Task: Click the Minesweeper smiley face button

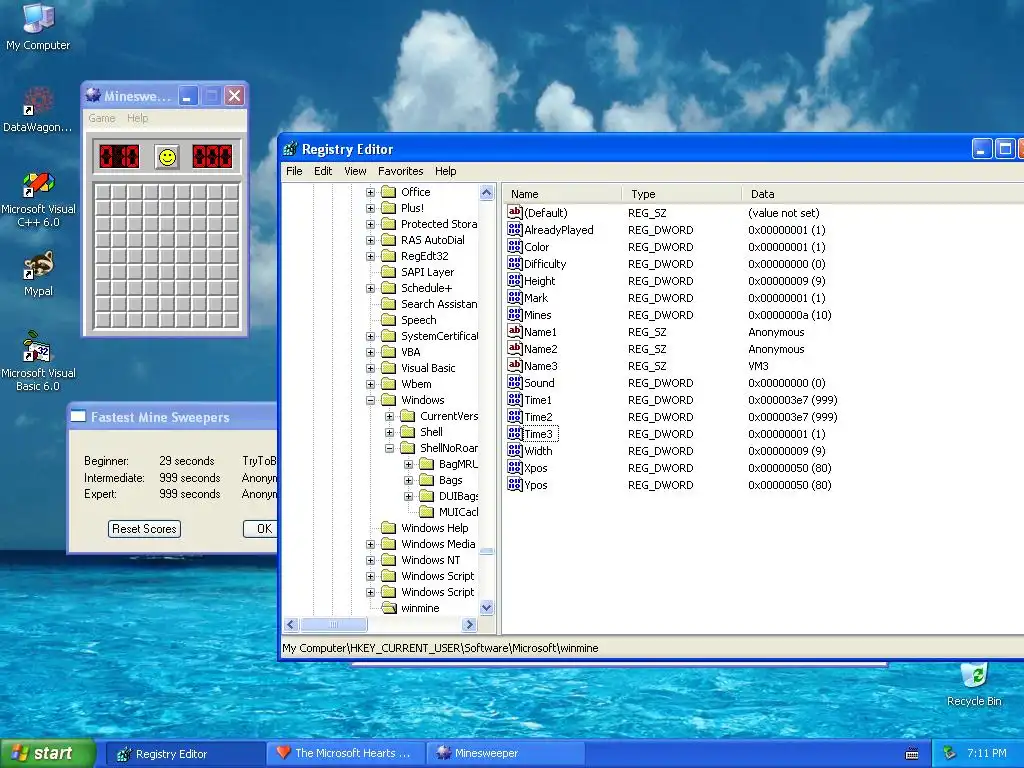Action: (x=167, y=157)
